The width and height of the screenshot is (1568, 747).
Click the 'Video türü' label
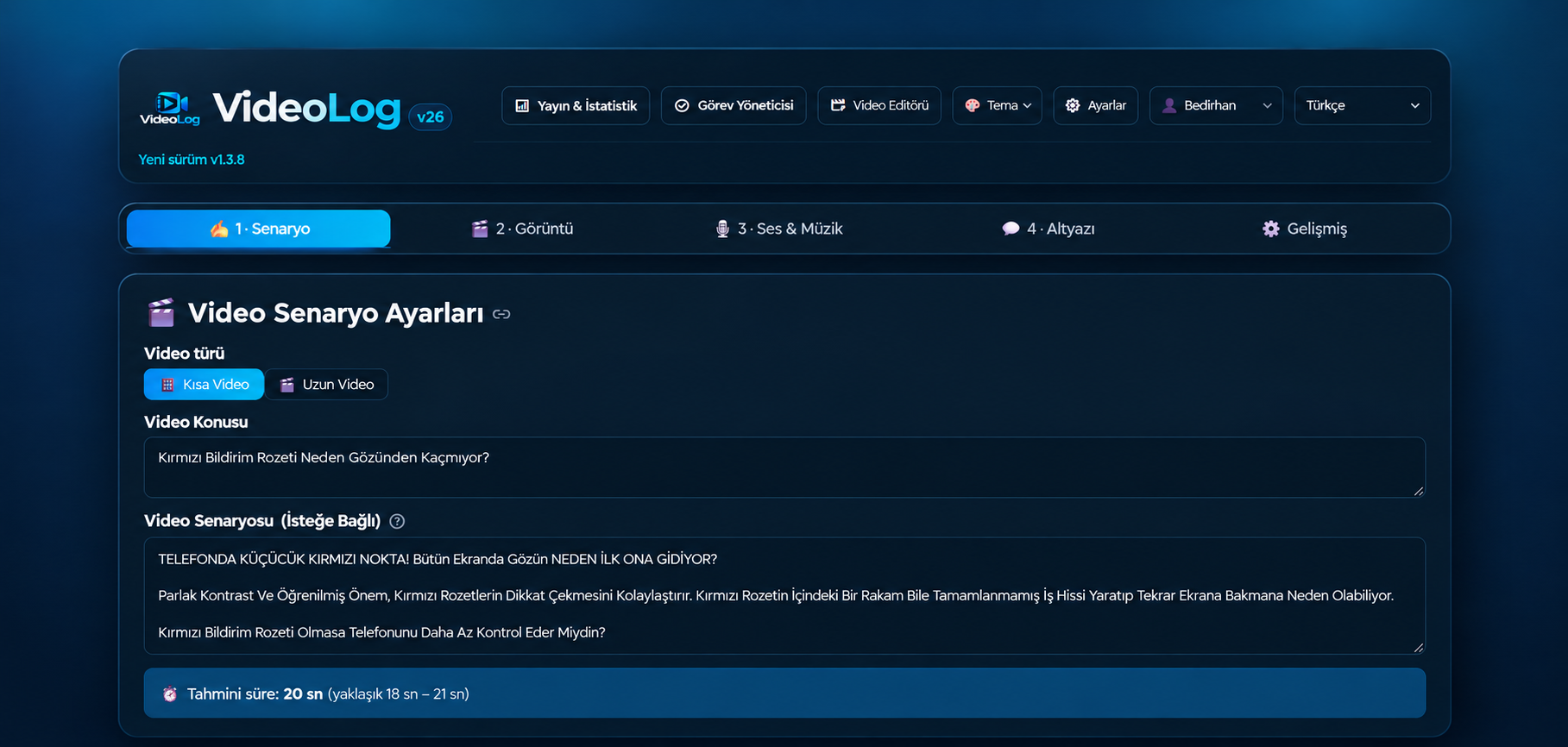click(184, 354)
